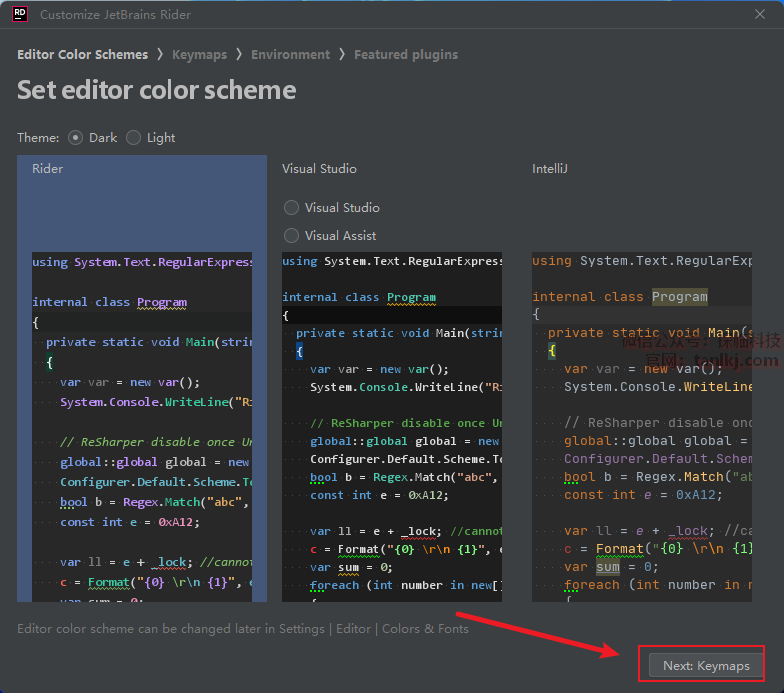Click chevron arrow before Featured plugins
The width and height of the screenshot is (784, 693).
click(342, 55)
